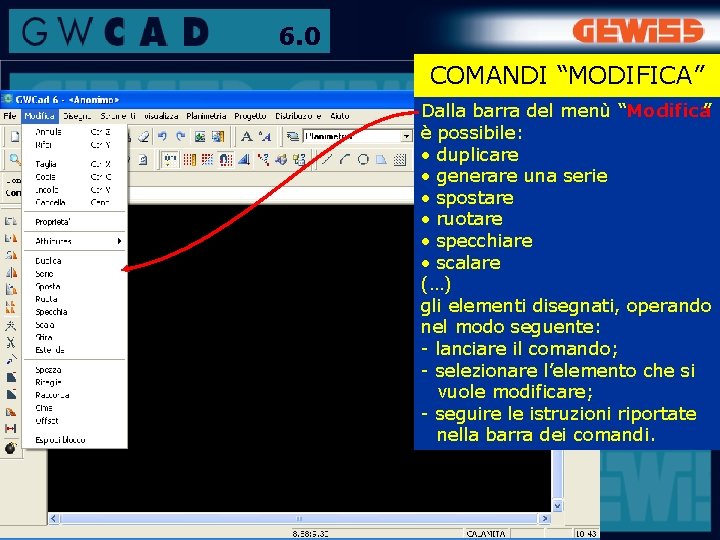This screenshot has width=720, height=540.
Task: Select the Circle draw tool
Action: (x=363, y=160)
